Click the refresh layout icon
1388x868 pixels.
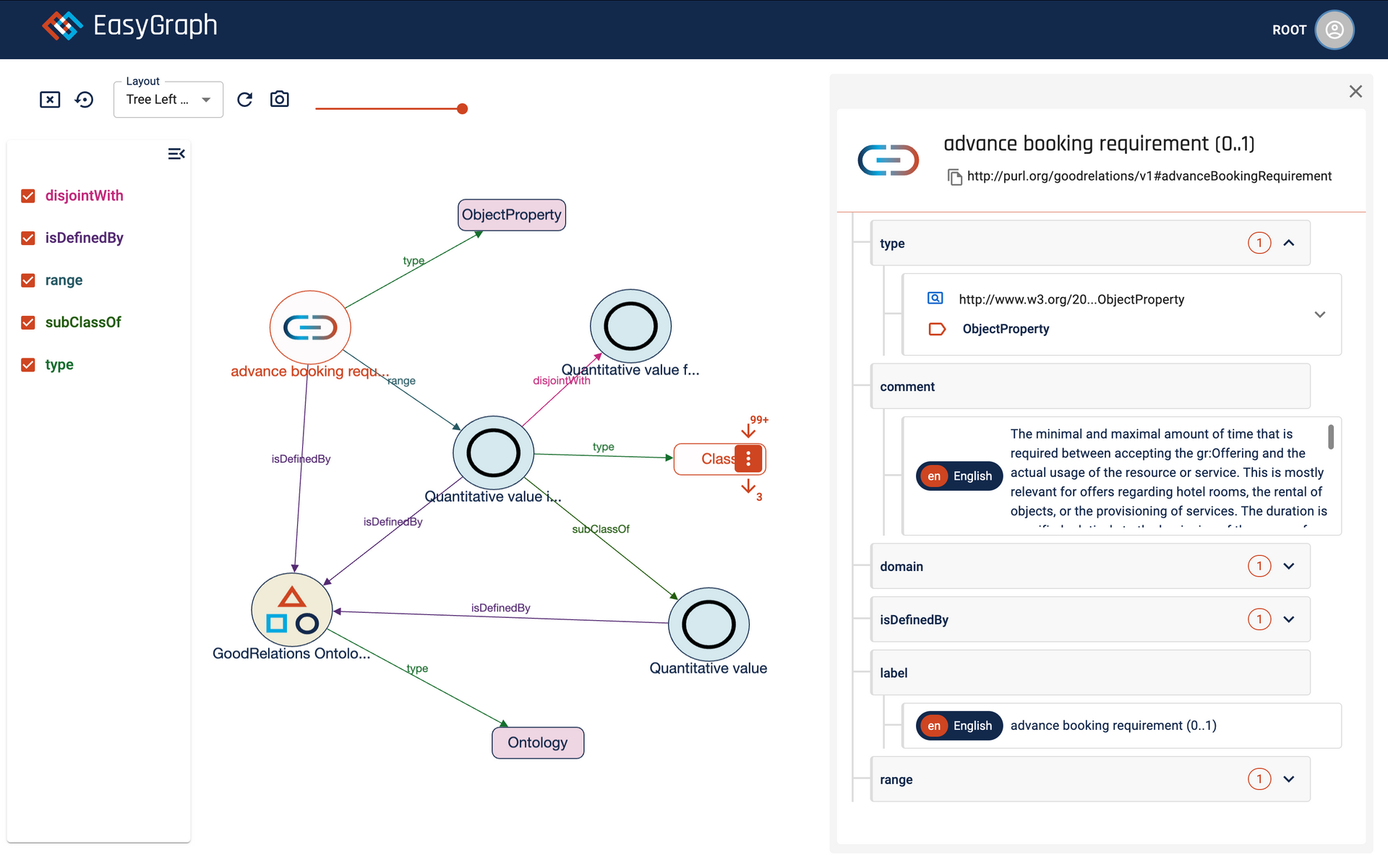click(245, 100)
